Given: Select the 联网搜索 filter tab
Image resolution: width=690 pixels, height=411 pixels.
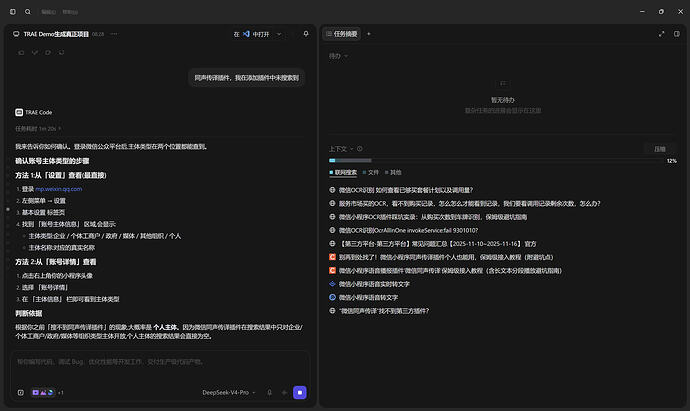Looking at the screenshot, I should pyautogui.click(x=343, y=172).
